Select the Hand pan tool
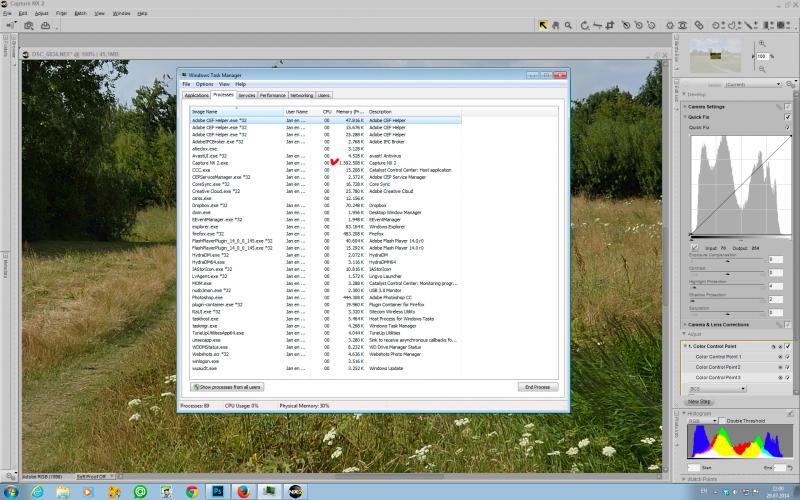The height and width of the screenshot is (500, 800). click(x=556, y=25)
